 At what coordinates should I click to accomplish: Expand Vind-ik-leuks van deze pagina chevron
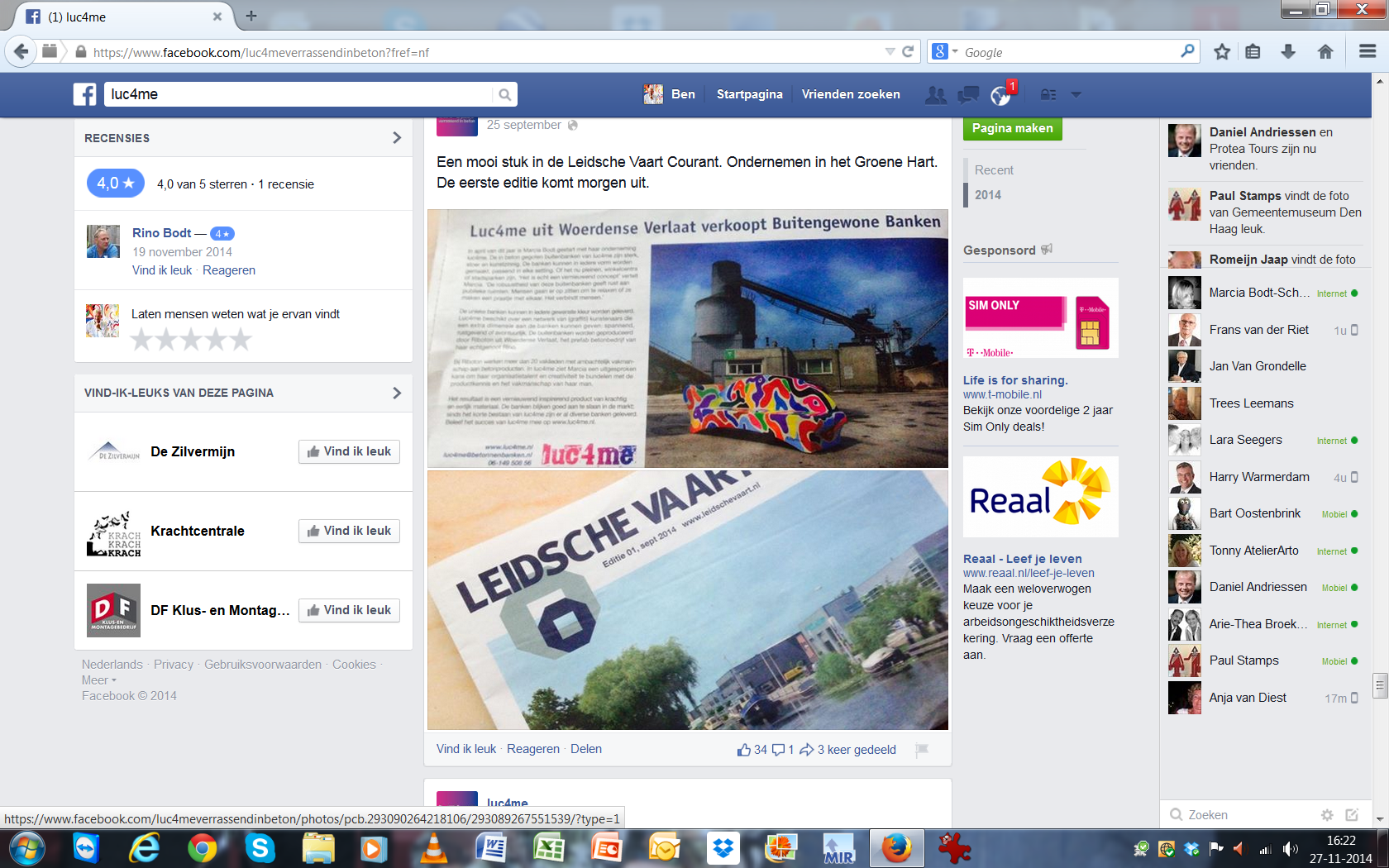click(397, 393)
